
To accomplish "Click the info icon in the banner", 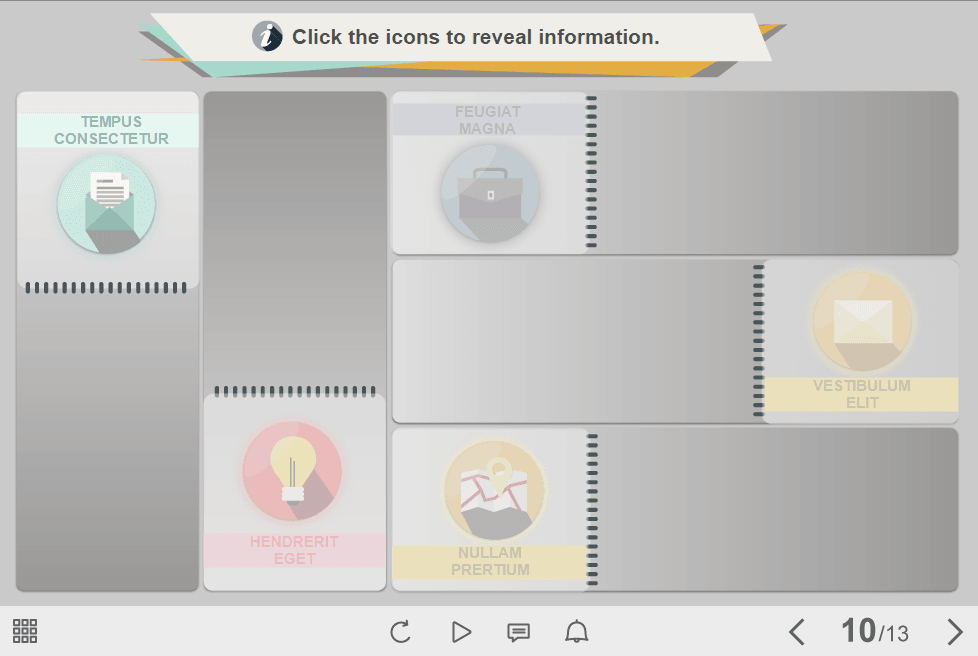I will (267, 37).
